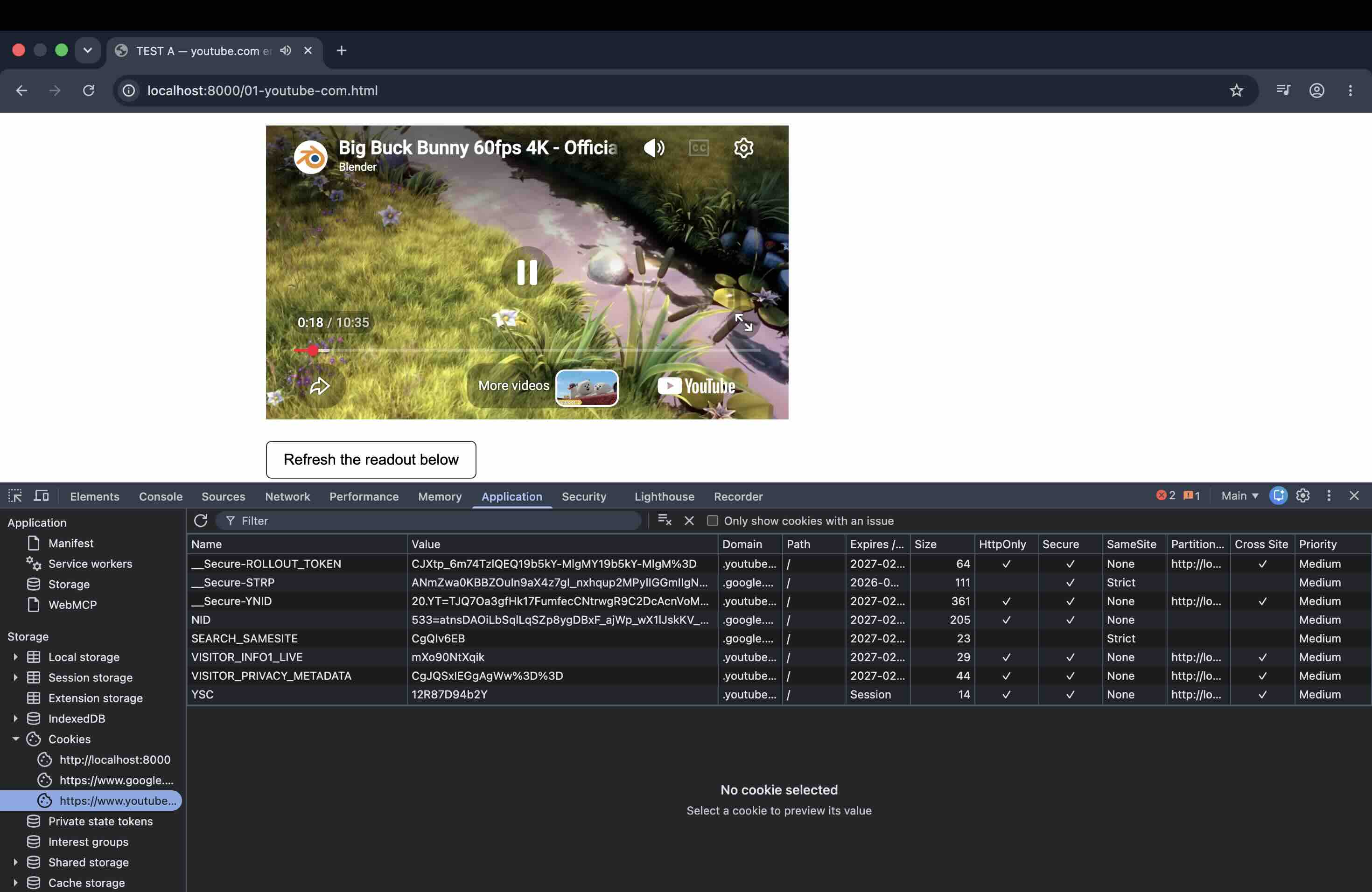The width and height of the screenshot is (1372, 892).
Task: Open the Recorder tab
Action: [738, 496]
